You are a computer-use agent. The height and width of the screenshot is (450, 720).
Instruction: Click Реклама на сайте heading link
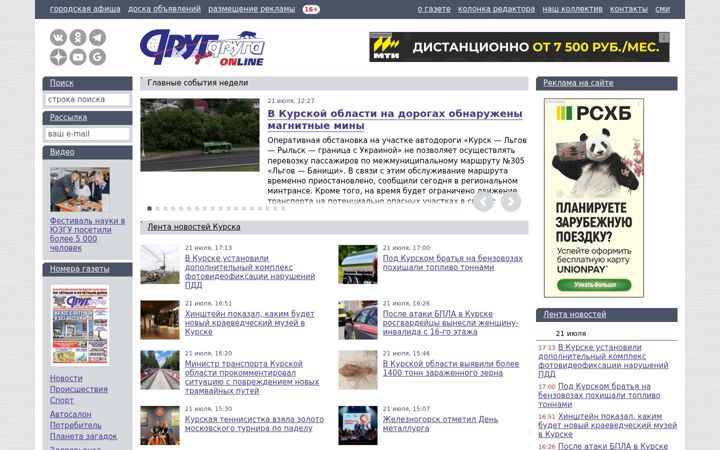578,83
